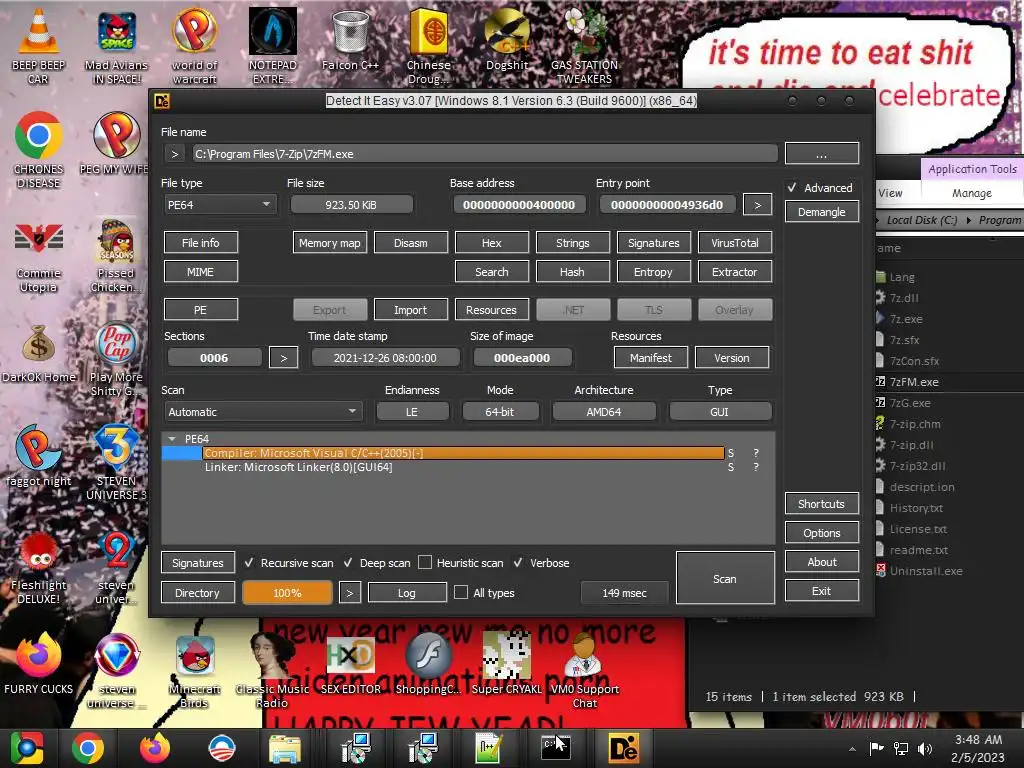This screenshot has width=1024, height=768.
Task: Click the browse '...' button
Action: tap(822, 154)
